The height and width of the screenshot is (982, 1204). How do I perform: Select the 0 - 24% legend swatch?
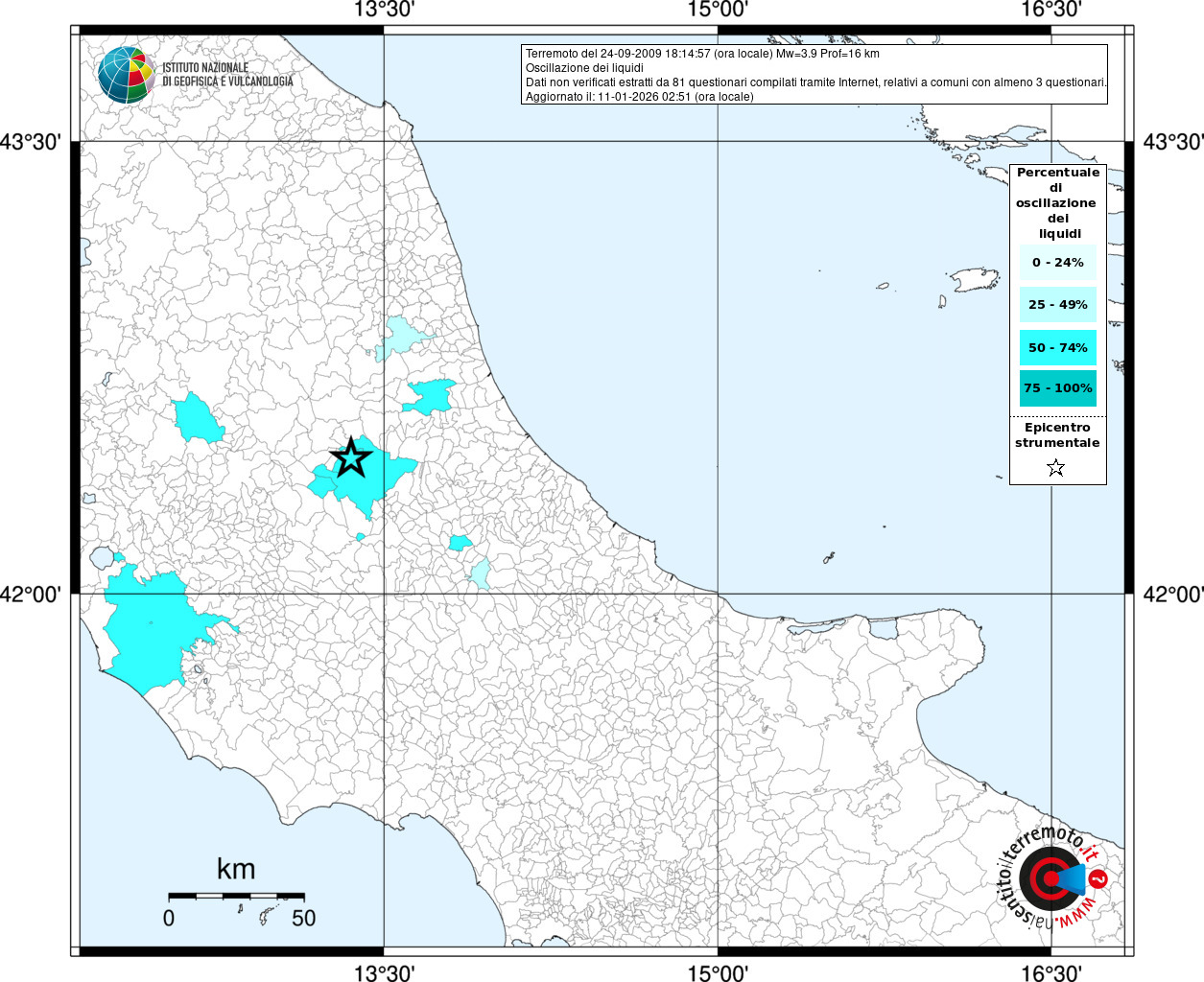(x=1057, y=262)
